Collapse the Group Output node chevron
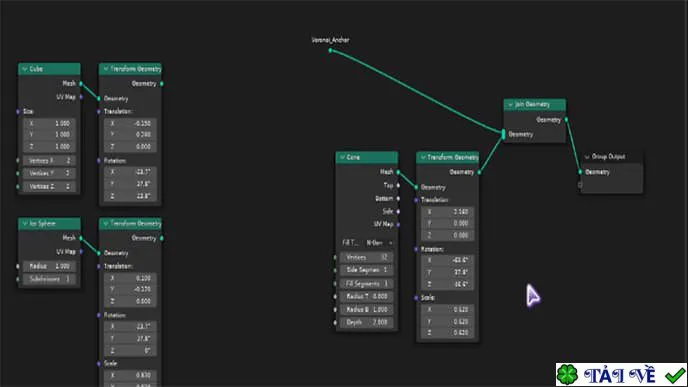 (x=587, y=157)
